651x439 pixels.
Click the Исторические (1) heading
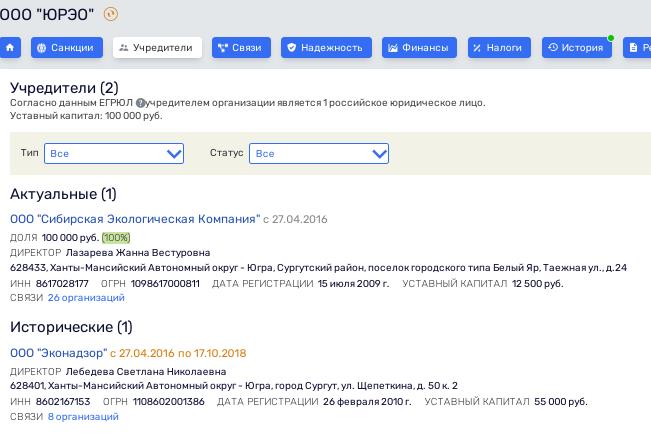tap(71, 327)
